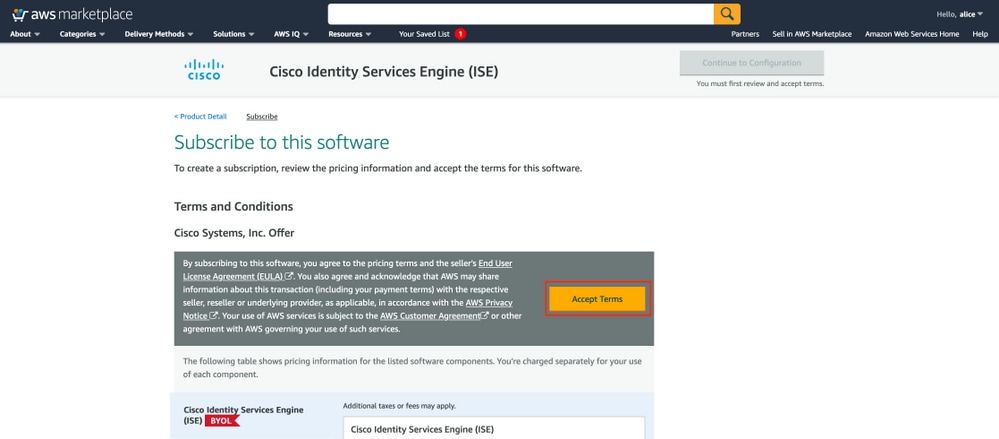Expand the Categories dropdown
This screenshot has height=439, width=999.
[82, 34]
